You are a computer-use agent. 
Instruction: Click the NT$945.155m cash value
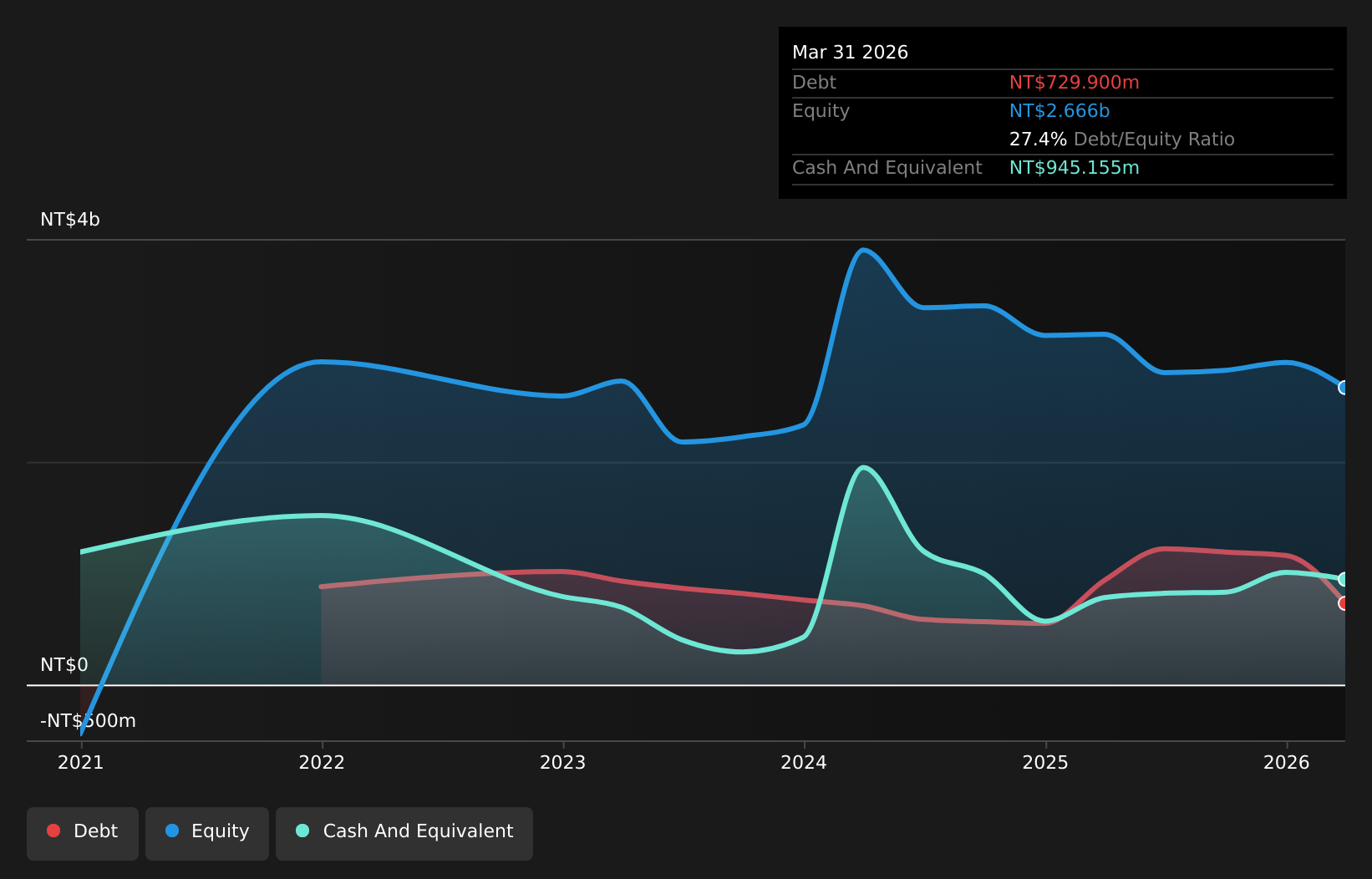click(x=1075, y=168)
